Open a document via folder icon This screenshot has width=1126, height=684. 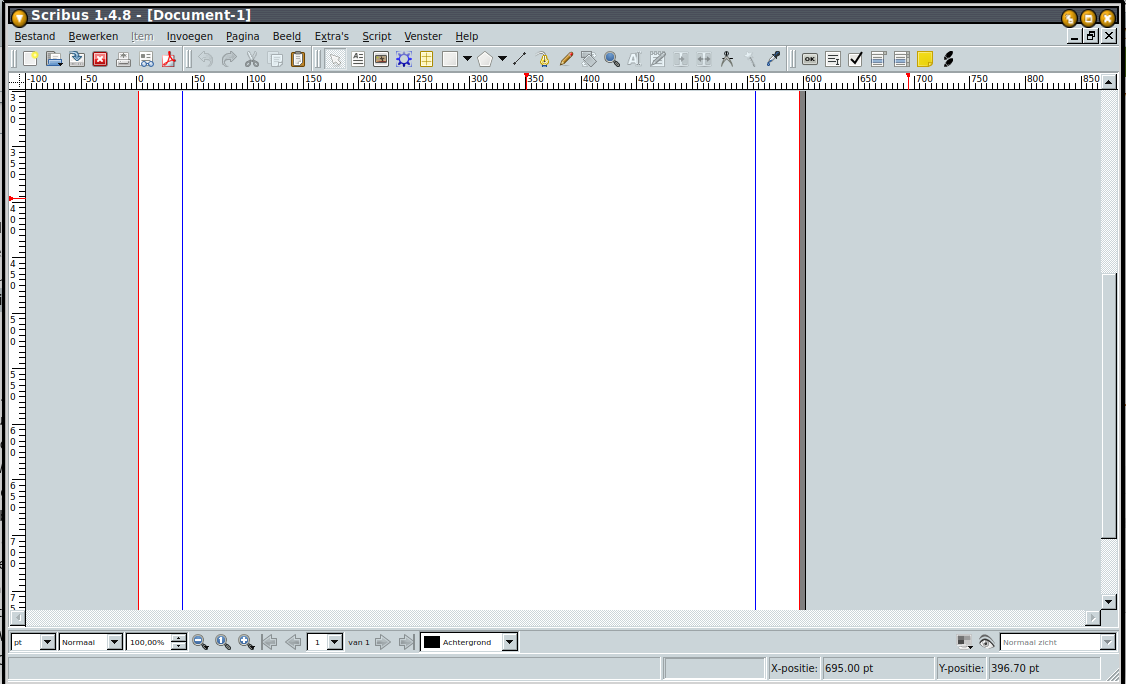coord(54,59)
